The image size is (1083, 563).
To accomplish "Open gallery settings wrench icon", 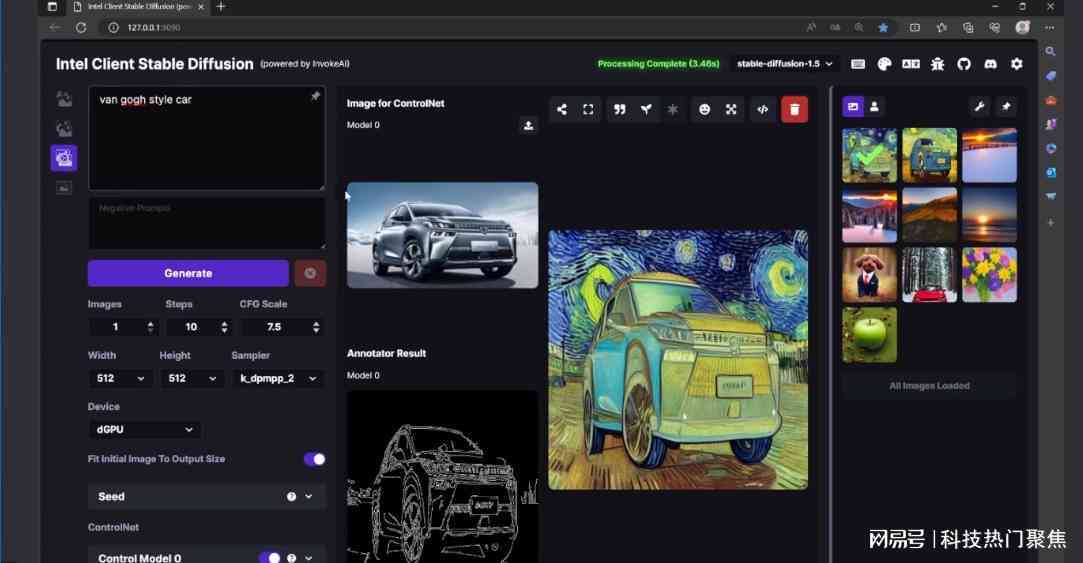I will [979, 106].
